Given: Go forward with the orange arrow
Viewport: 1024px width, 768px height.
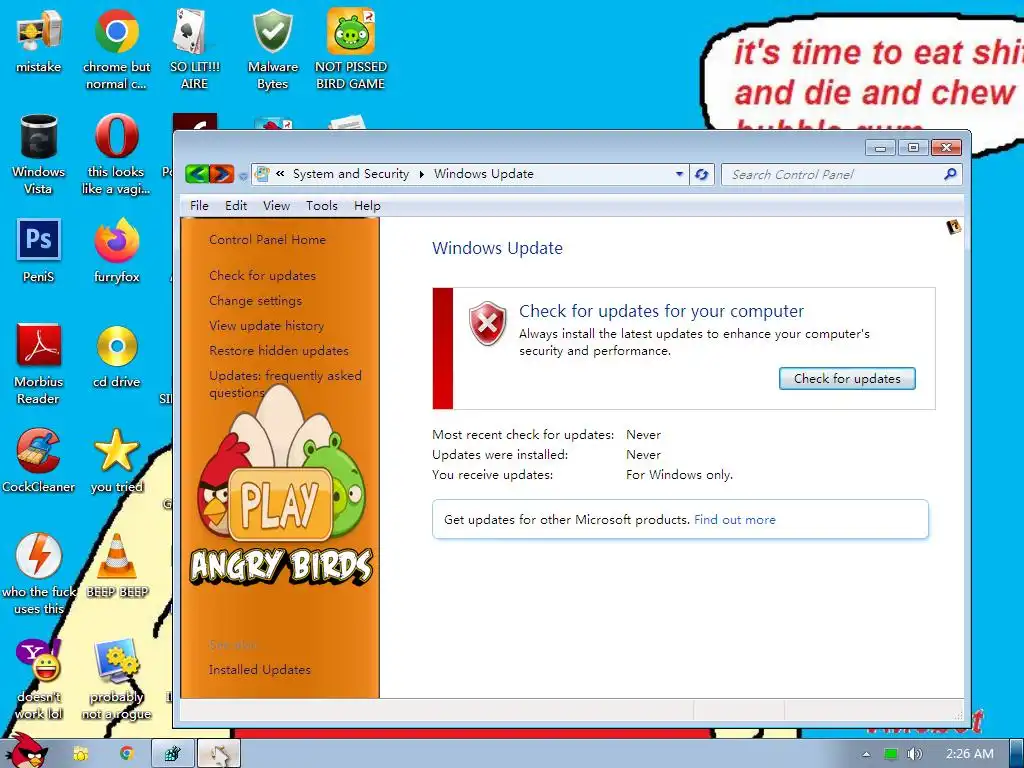Looking at the screenshot, I should pyautogui.click(x=221, y=174).
